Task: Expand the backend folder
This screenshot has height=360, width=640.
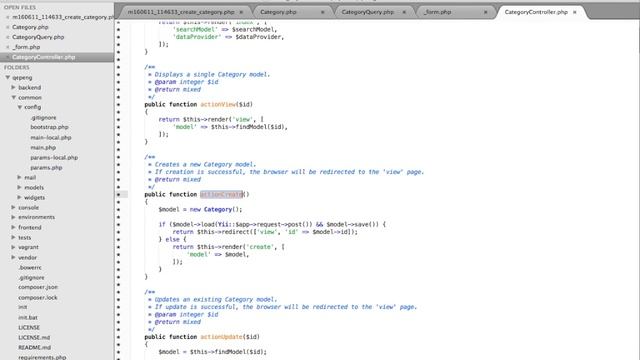Action: (13, 87)
